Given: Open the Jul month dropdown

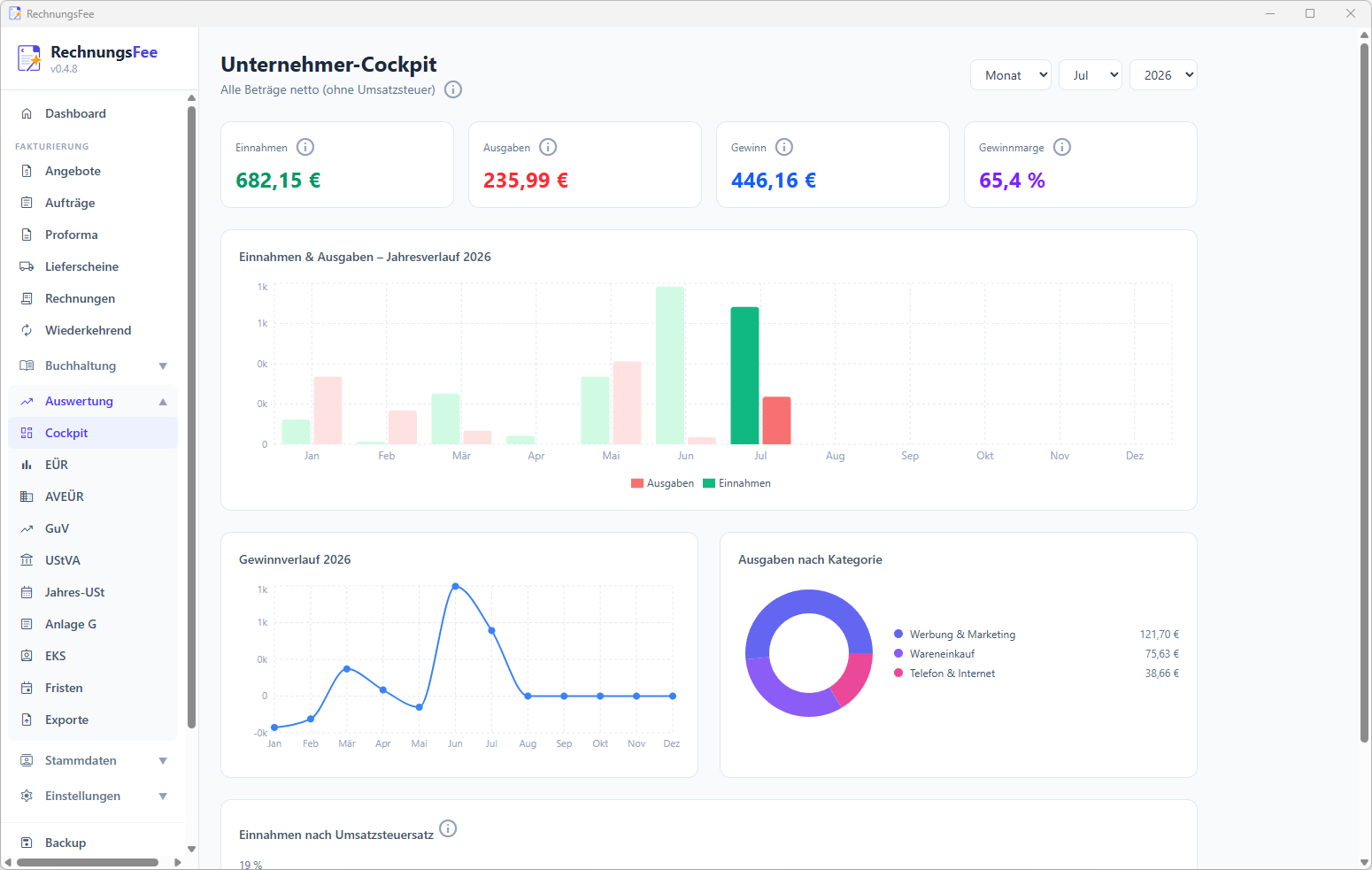Looking at the screenshot, I should click(x=1091, y=75).
